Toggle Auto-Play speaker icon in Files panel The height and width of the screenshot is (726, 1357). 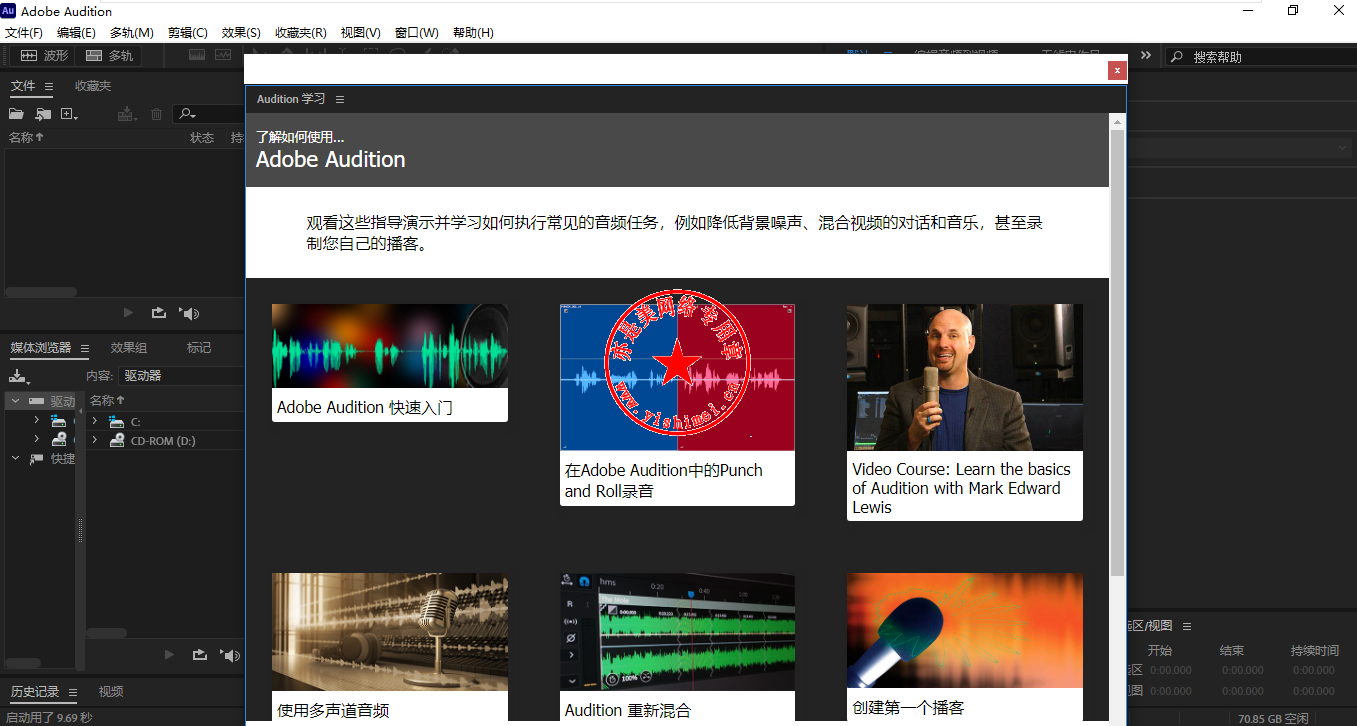click(189, 313)
